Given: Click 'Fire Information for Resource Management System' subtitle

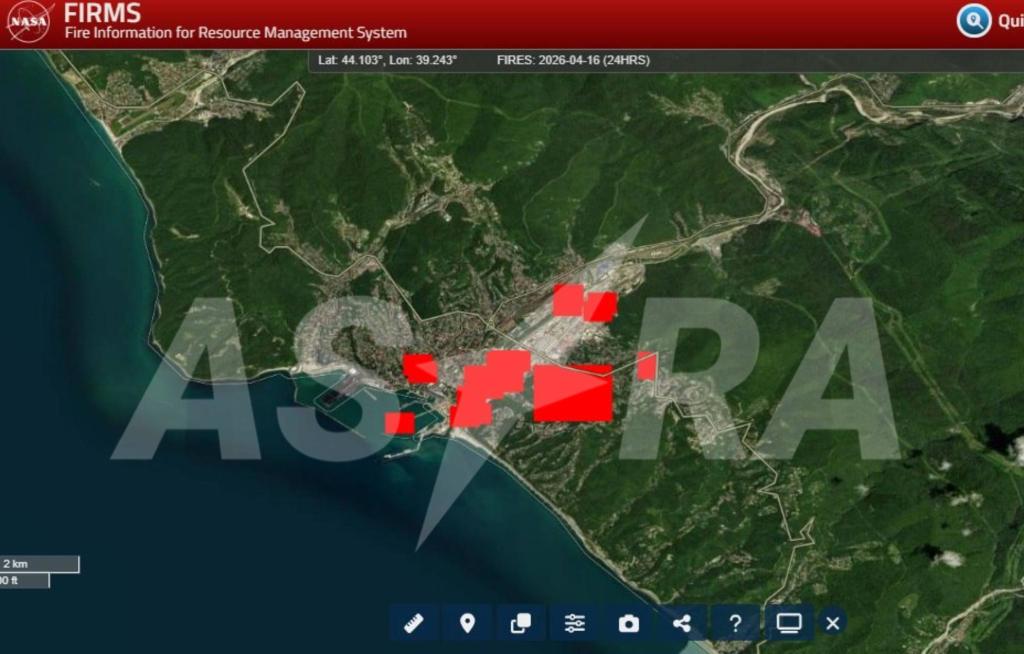Looking at the screenshot, I should 236,33.
